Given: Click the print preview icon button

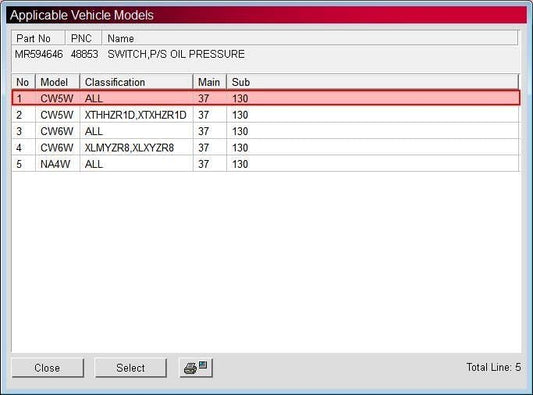Looking at the screenshot, I should click(x=196, y=367).
